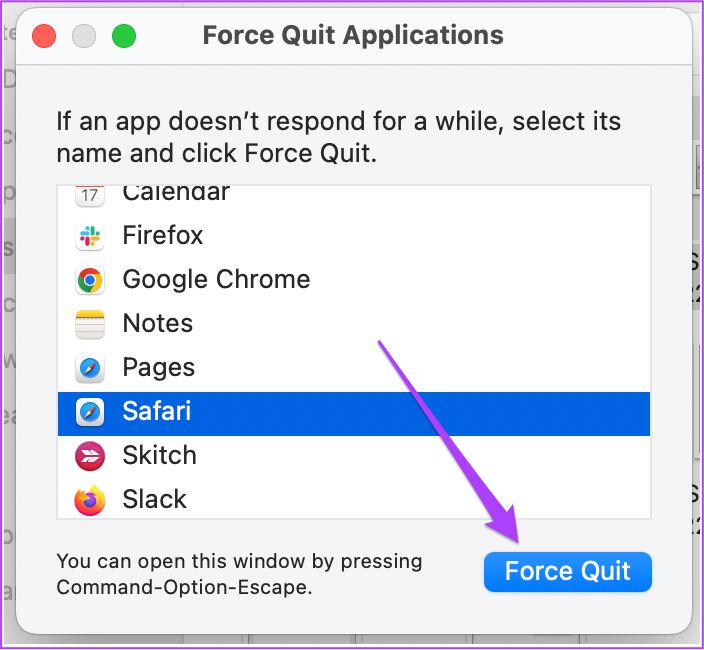Choose the Google Chrome label in the list
Viewport: 704px width, 650px height.
(216, 280)
